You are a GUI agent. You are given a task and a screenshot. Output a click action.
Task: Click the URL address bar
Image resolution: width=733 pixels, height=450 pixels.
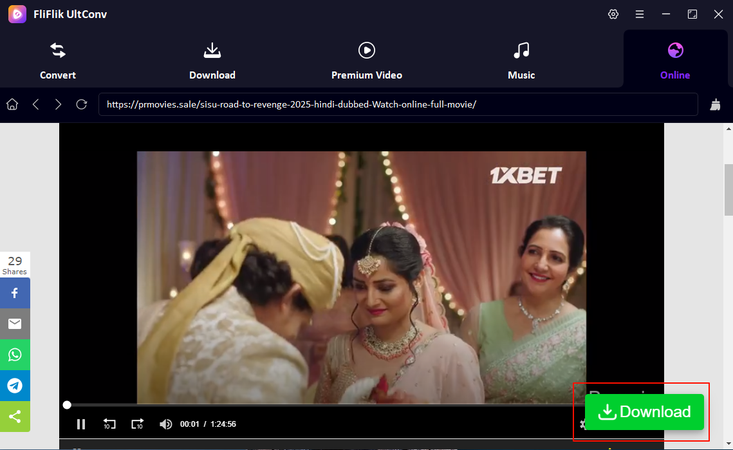tap(398, 104)
